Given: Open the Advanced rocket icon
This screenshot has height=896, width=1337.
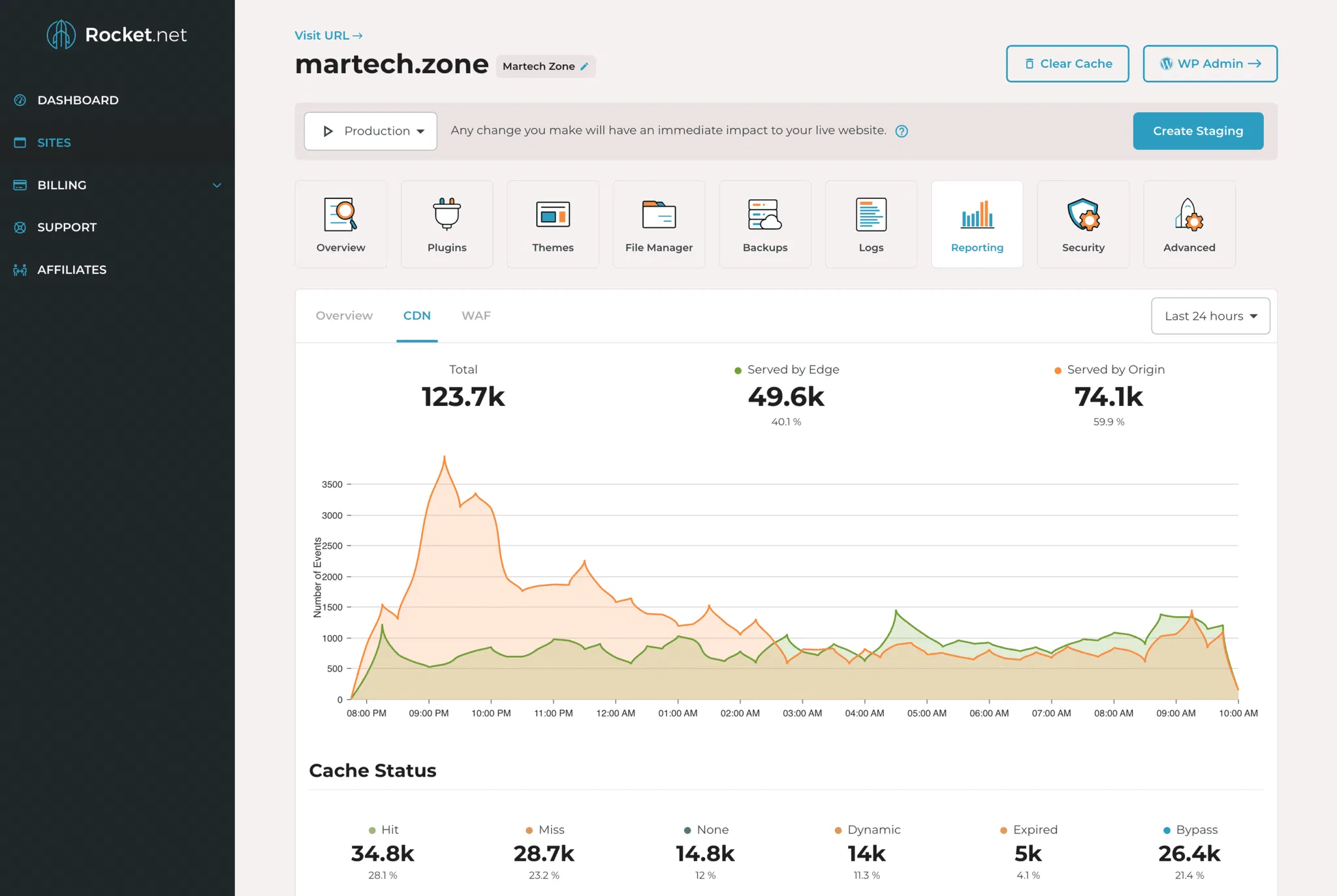Looking at the screenshot, I should coord(1189,215).
